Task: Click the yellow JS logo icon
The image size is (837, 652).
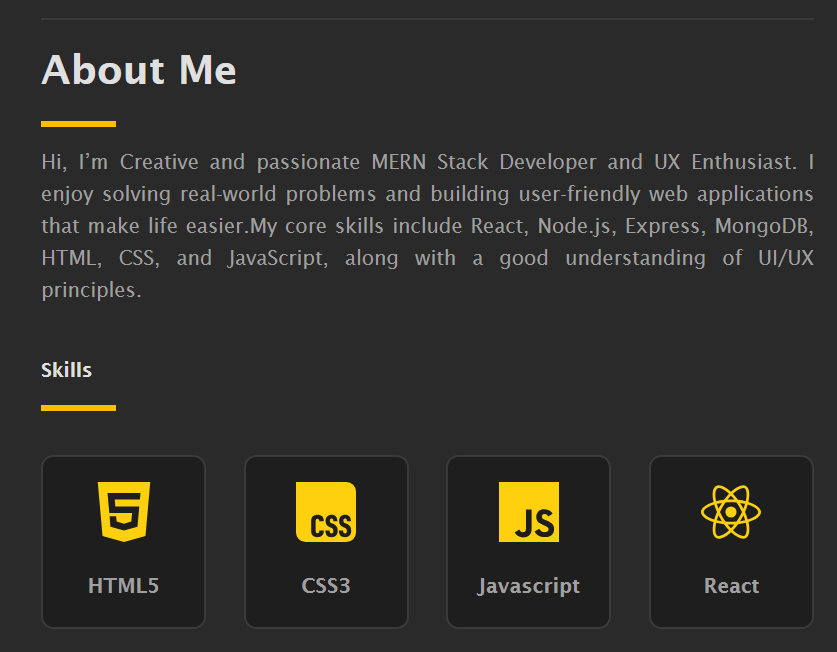Action: coord(528,512)
